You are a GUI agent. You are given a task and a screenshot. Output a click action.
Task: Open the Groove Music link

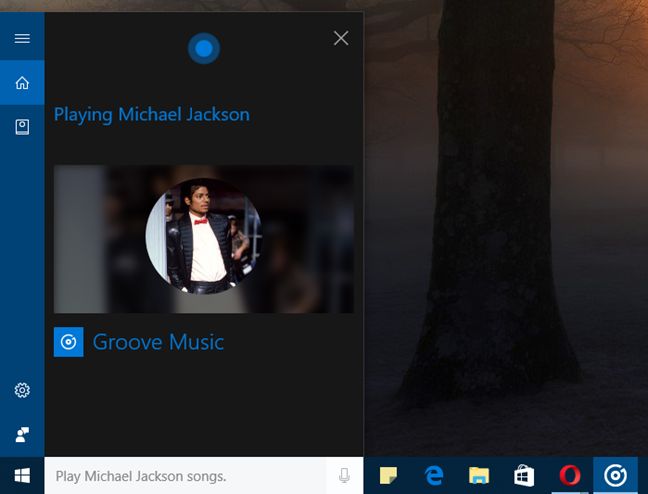click(x=158, y=342)
